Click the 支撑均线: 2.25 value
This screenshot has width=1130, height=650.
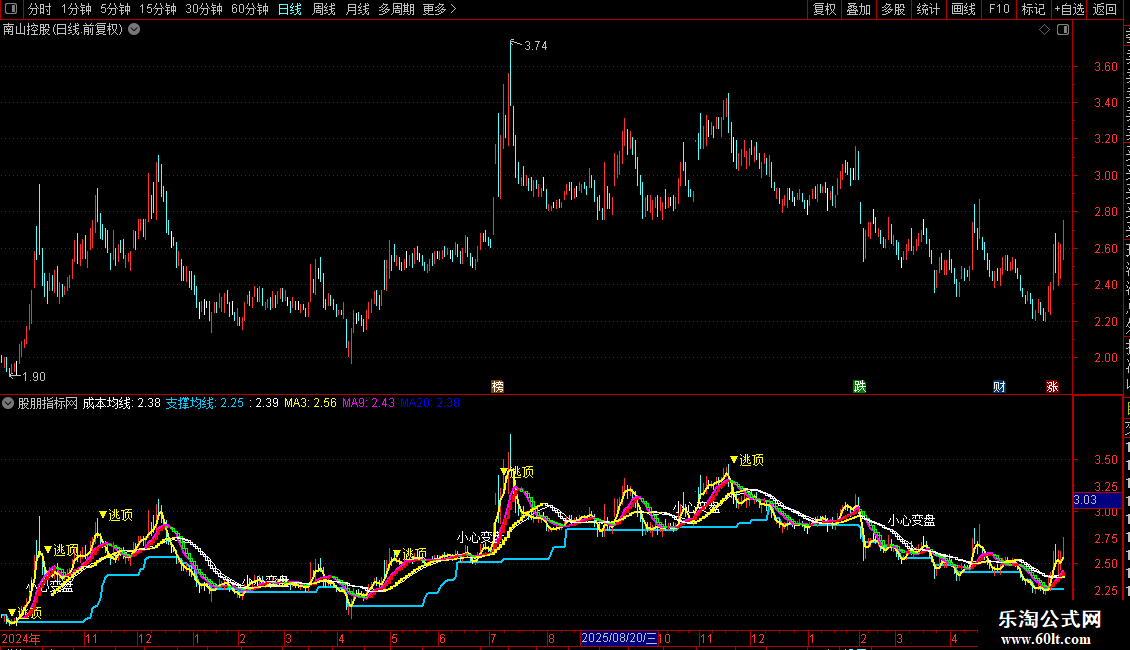pos(205,403)
